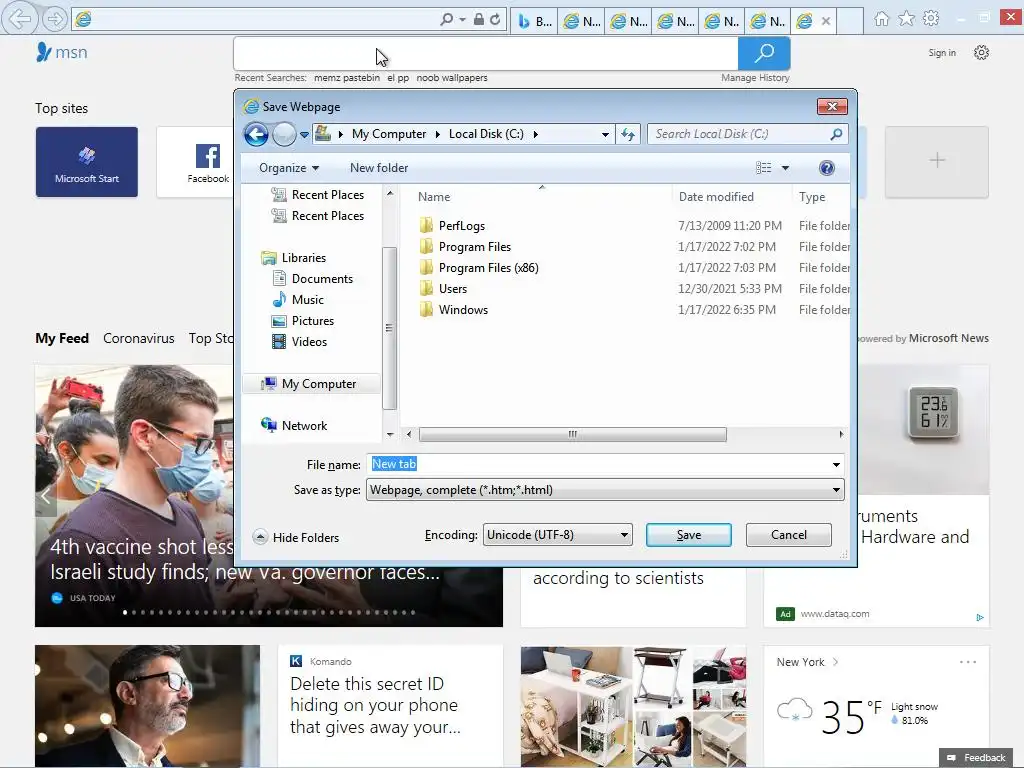Click the MSN search button
The width and height of the screenshot is (1024, 768).
764,54
